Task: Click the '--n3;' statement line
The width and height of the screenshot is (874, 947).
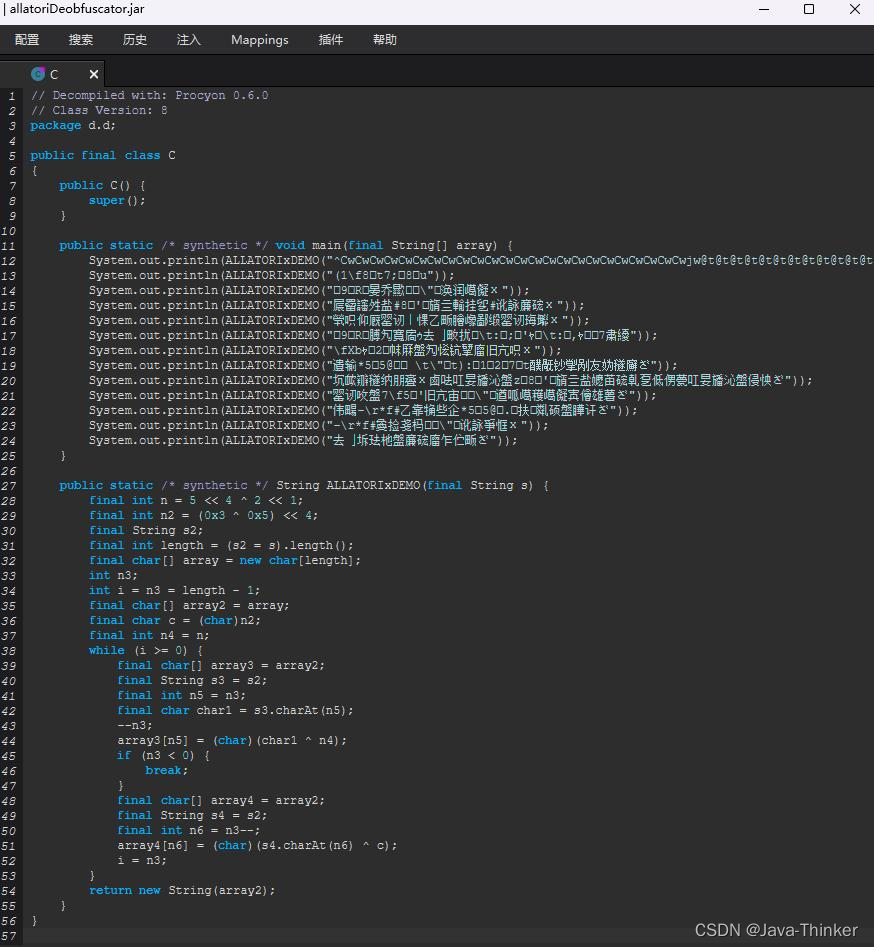Action: click(x=135, y=725)
